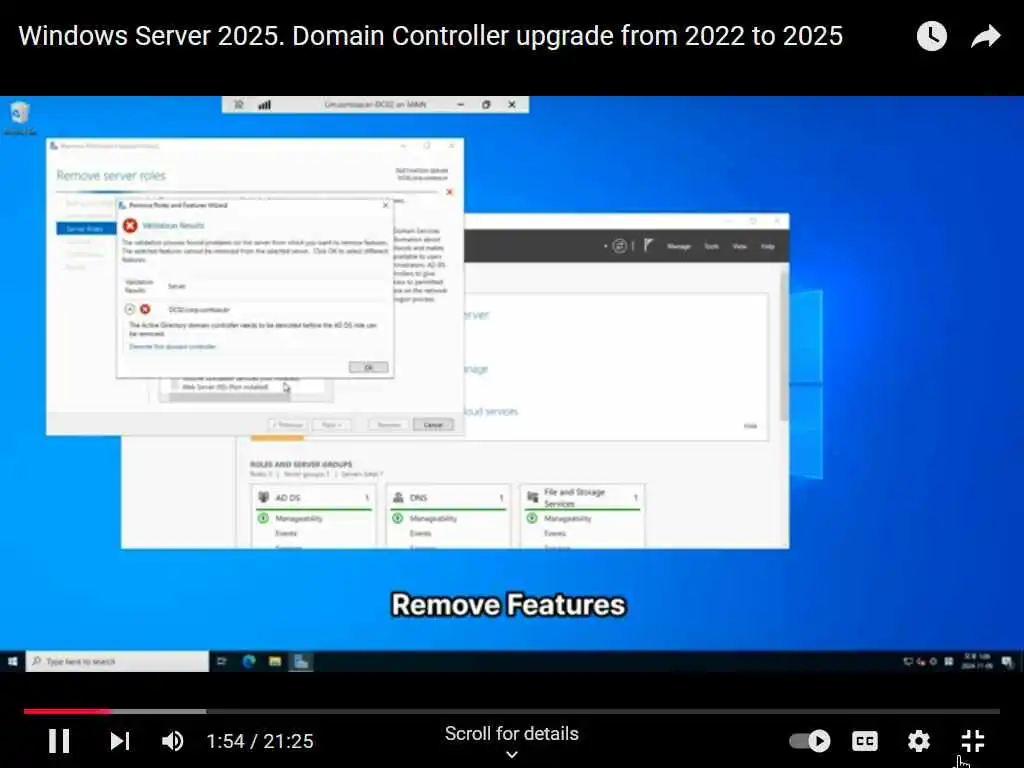Open Server Manager Help menu
1024x768 pixels.
[767, 246]
